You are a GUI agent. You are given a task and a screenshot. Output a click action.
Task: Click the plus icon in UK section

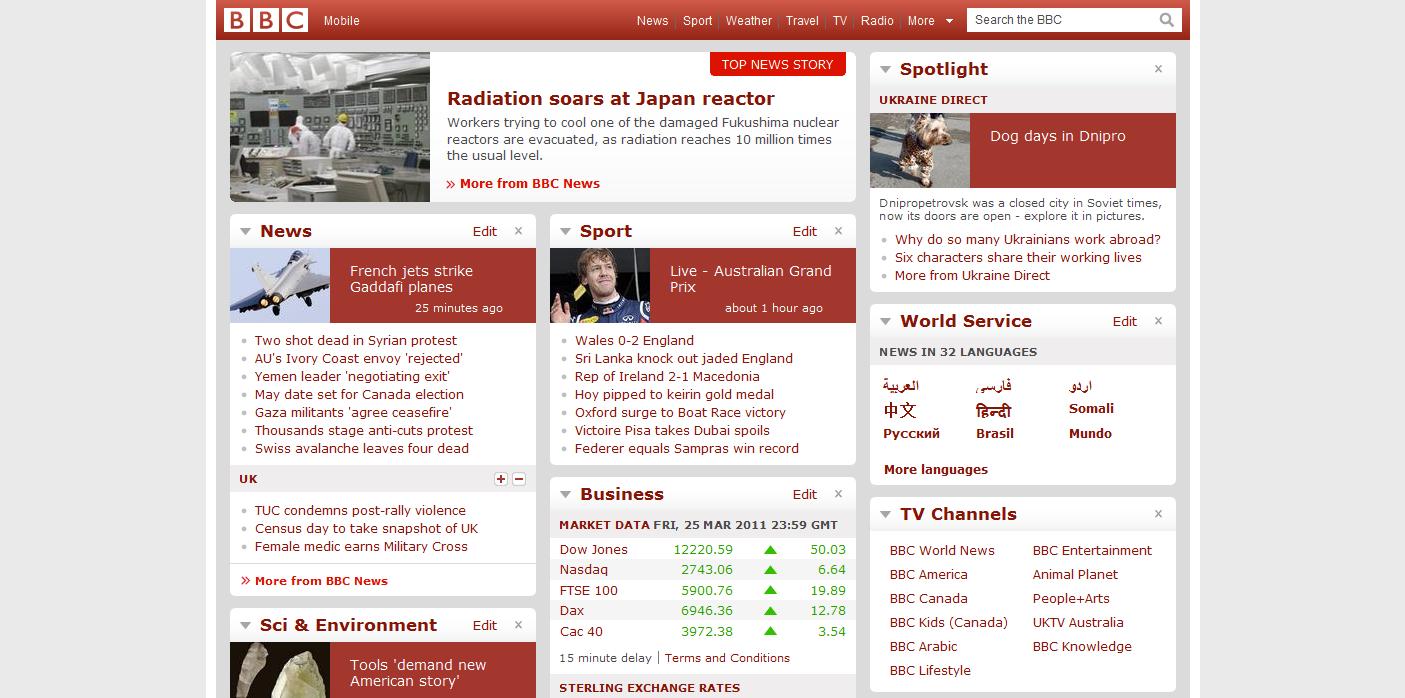[x=501, y=479]
